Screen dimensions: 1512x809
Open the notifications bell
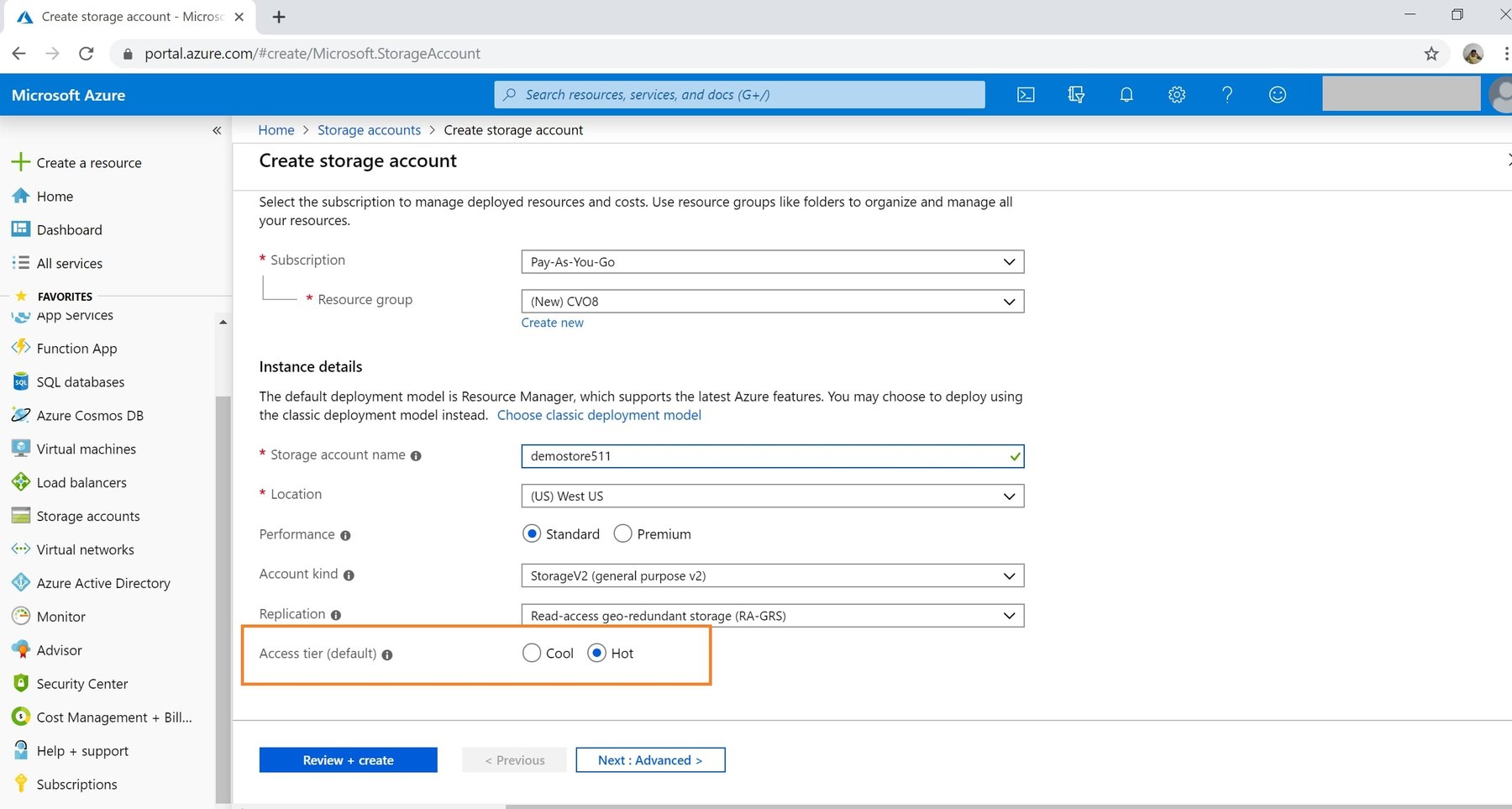(1126, 94)
